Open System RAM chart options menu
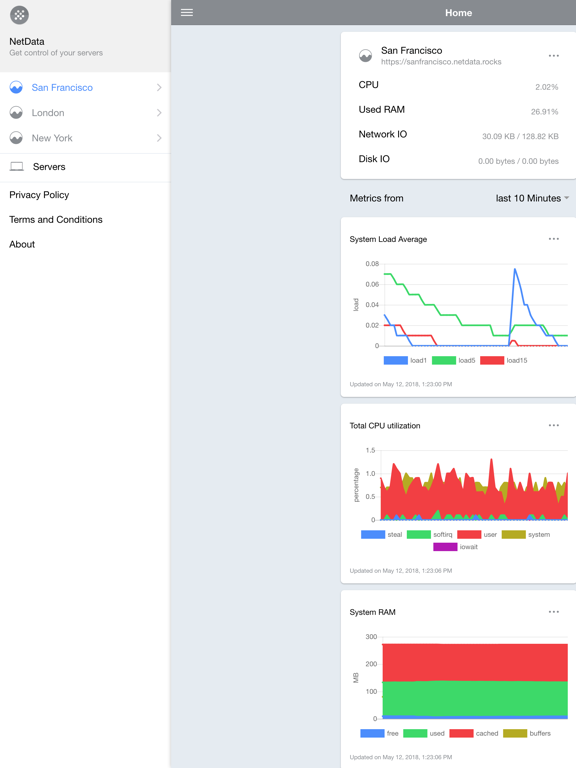Screen dimensions: 576x768 (553, 612)
